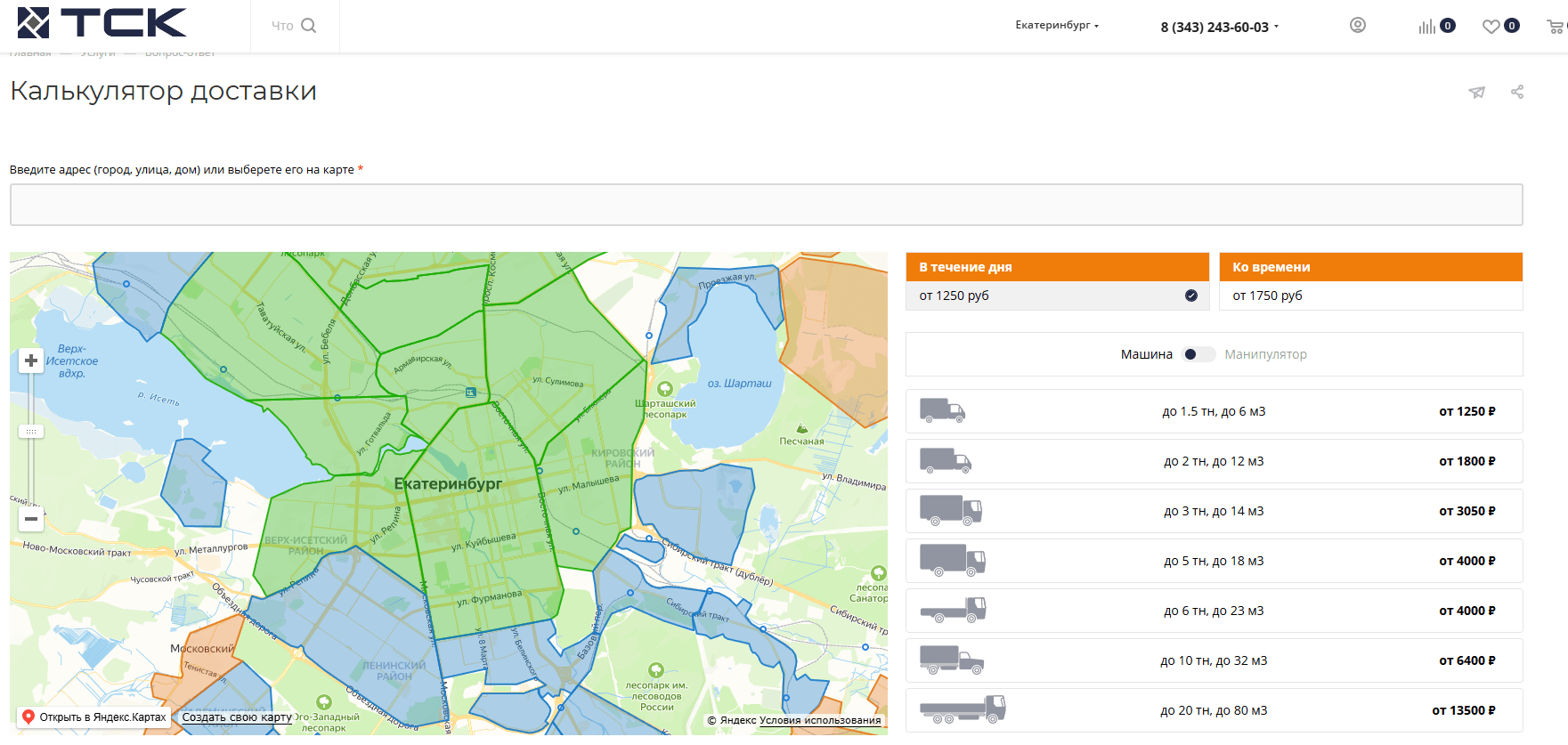Open the search magnifier icon
The height and width of the screenshot is (745, 1568).
tap(309, 26)
